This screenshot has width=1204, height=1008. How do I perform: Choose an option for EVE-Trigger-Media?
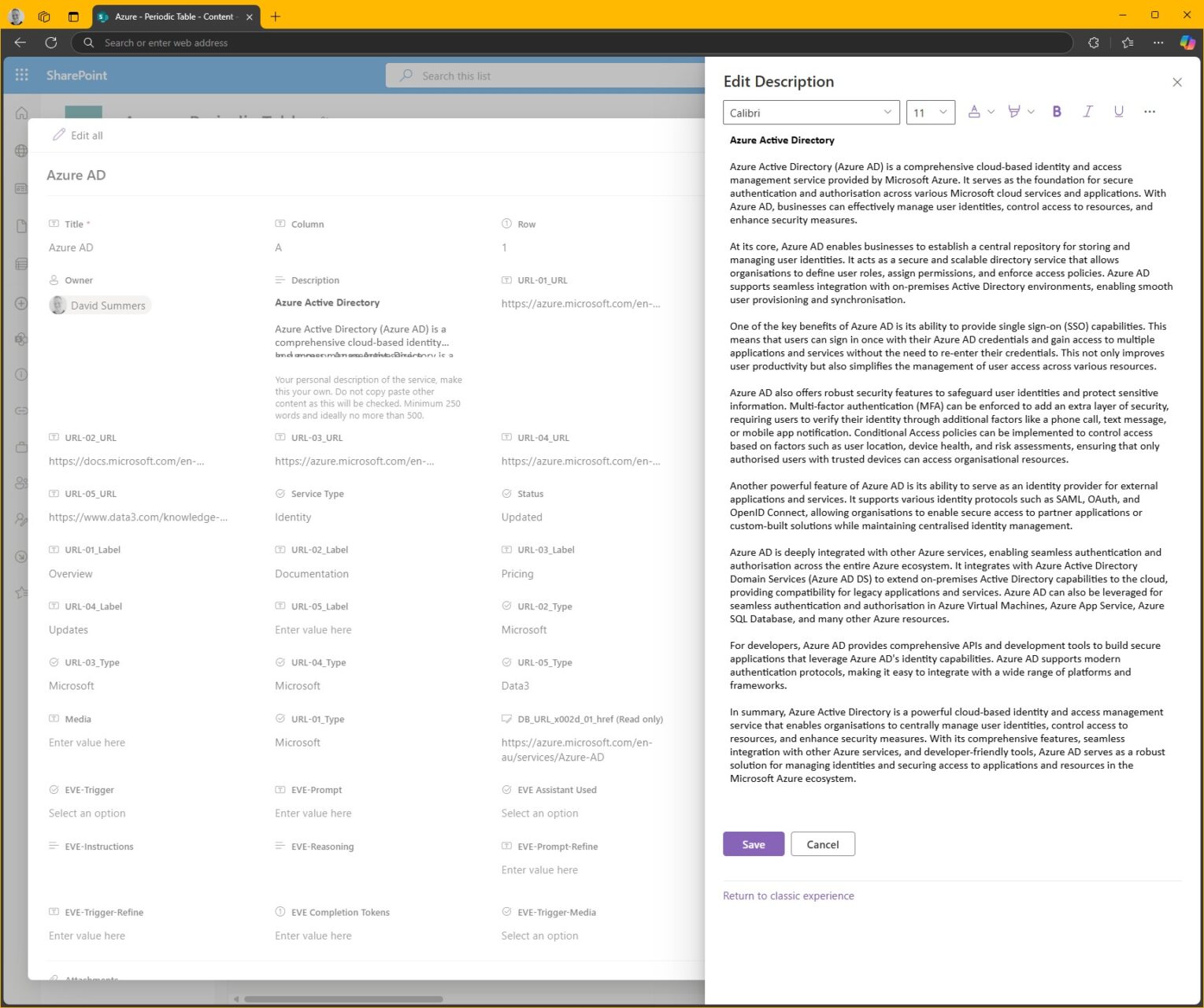pyautogui.click(x=539, y=936)
